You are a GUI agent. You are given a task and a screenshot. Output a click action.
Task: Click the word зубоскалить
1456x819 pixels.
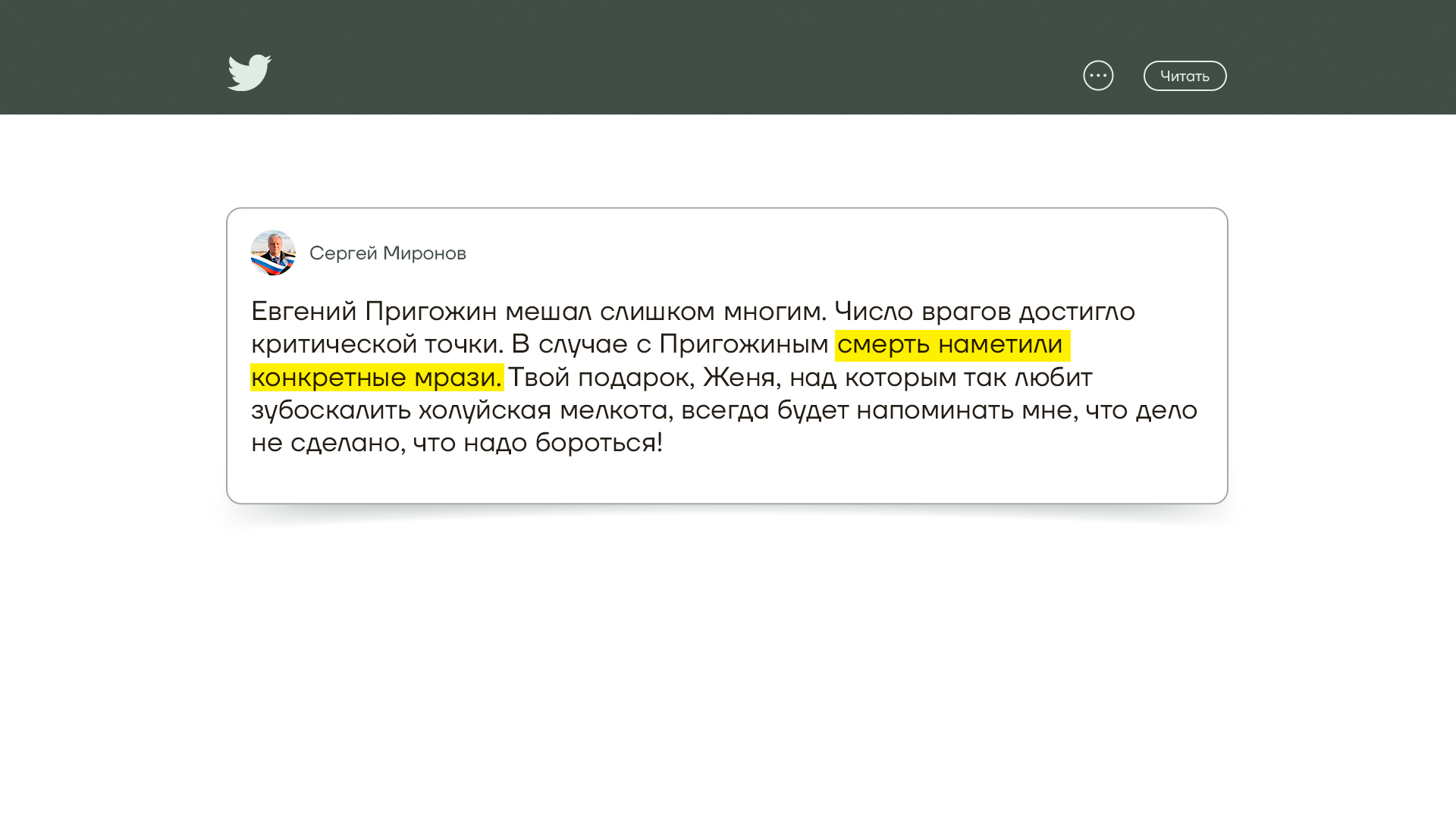click(331, 410)
